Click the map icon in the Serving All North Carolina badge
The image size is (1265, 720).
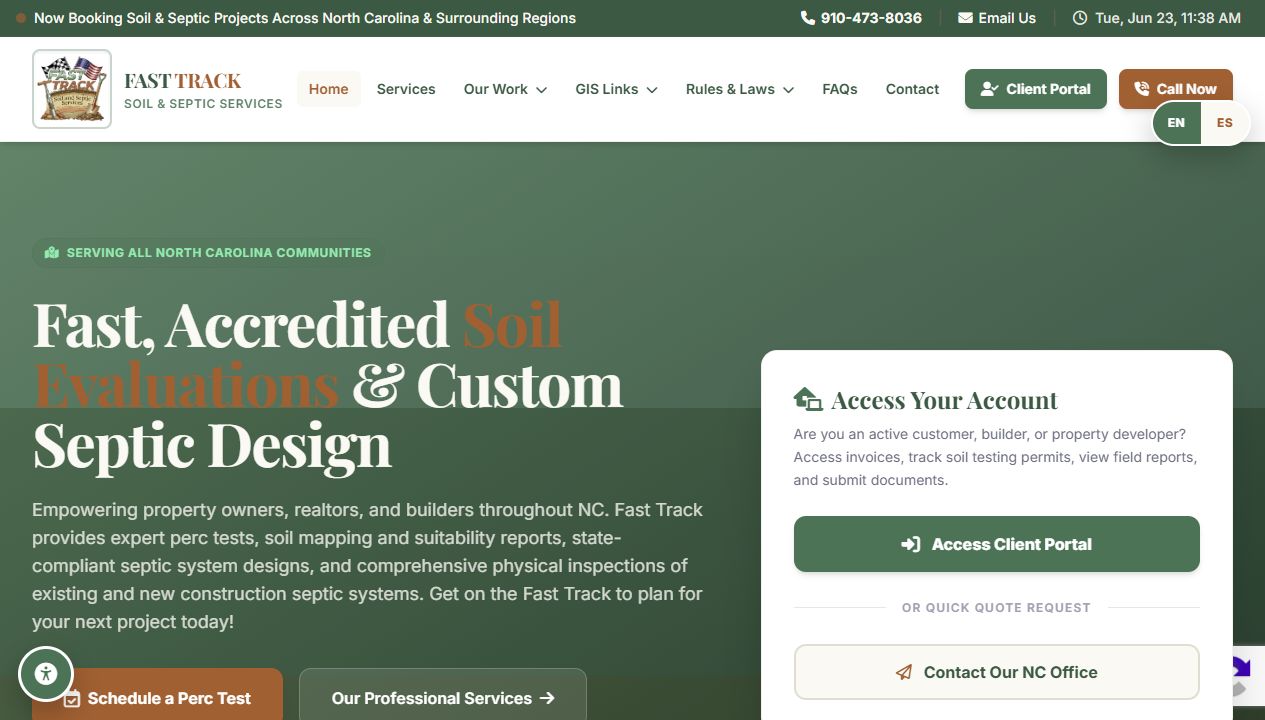point(52,253)
